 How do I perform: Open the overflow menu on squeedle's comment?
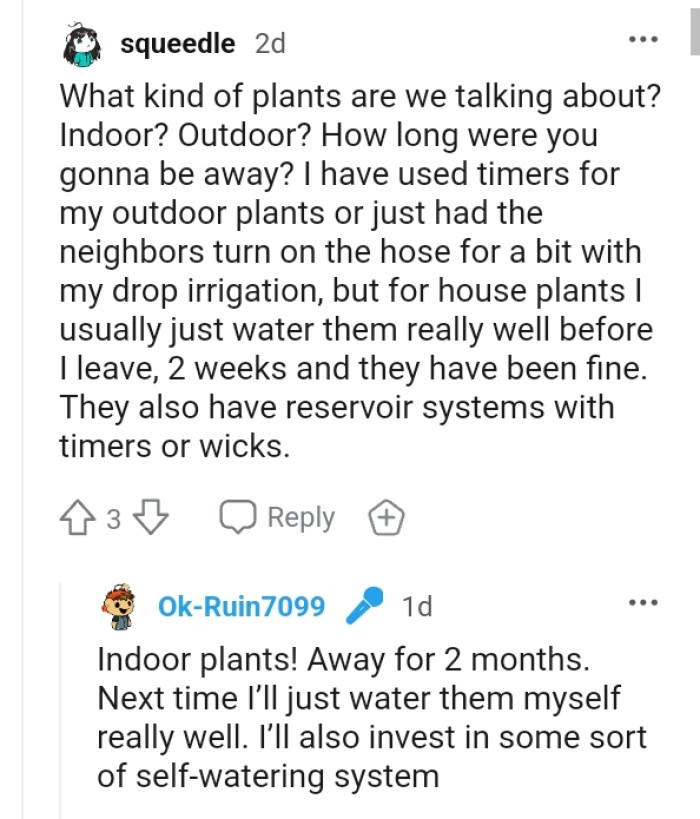(642, 37)
